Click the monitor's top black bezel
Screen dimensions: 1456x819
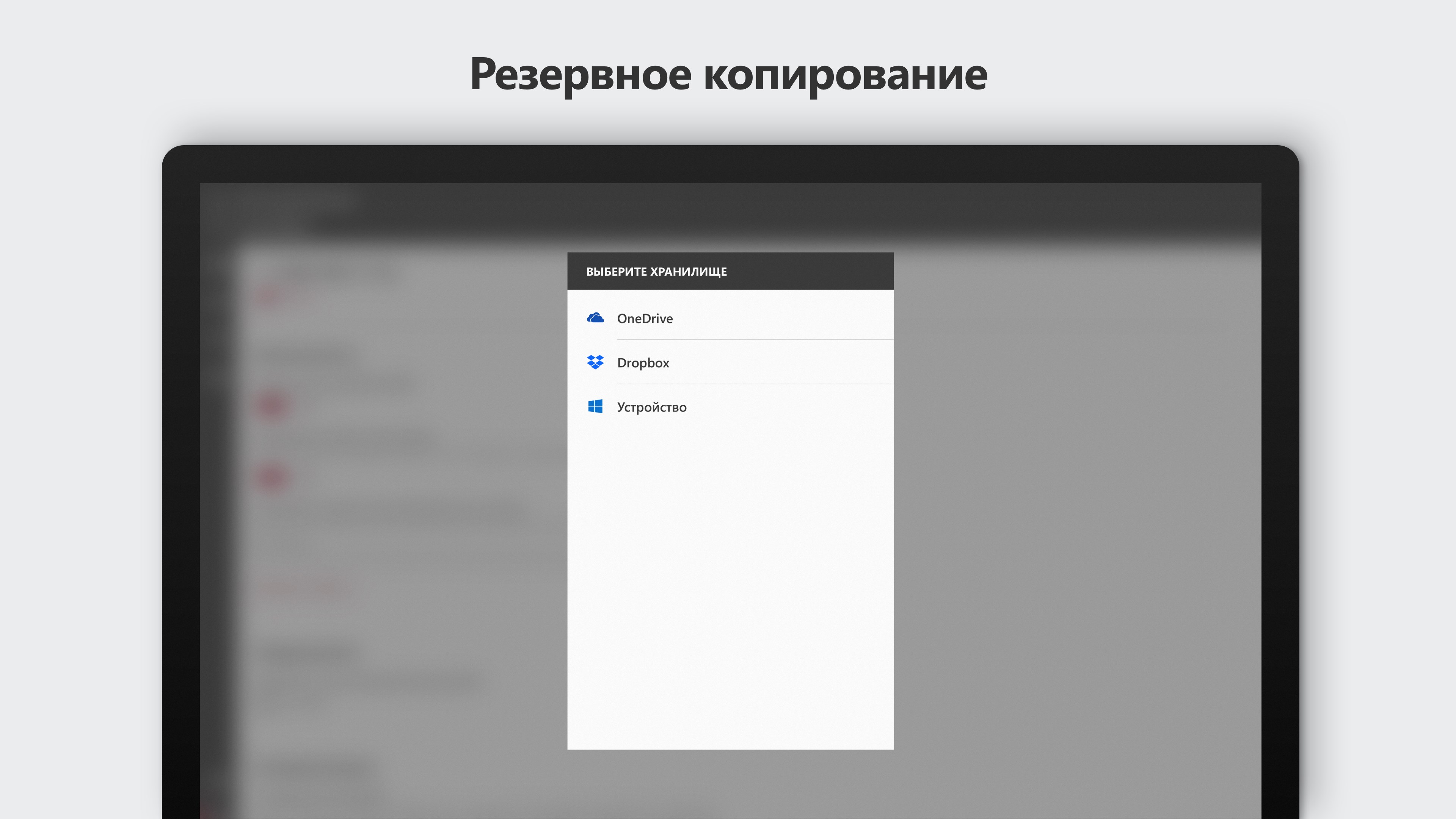tap(729, 164)
